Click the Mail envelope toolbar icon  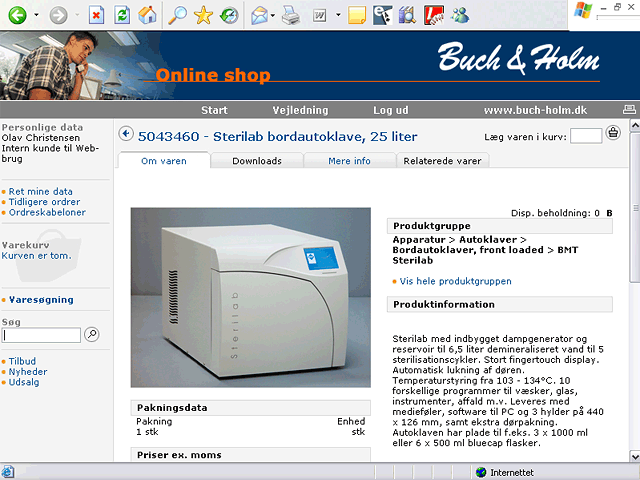click(x=260, y=16)
